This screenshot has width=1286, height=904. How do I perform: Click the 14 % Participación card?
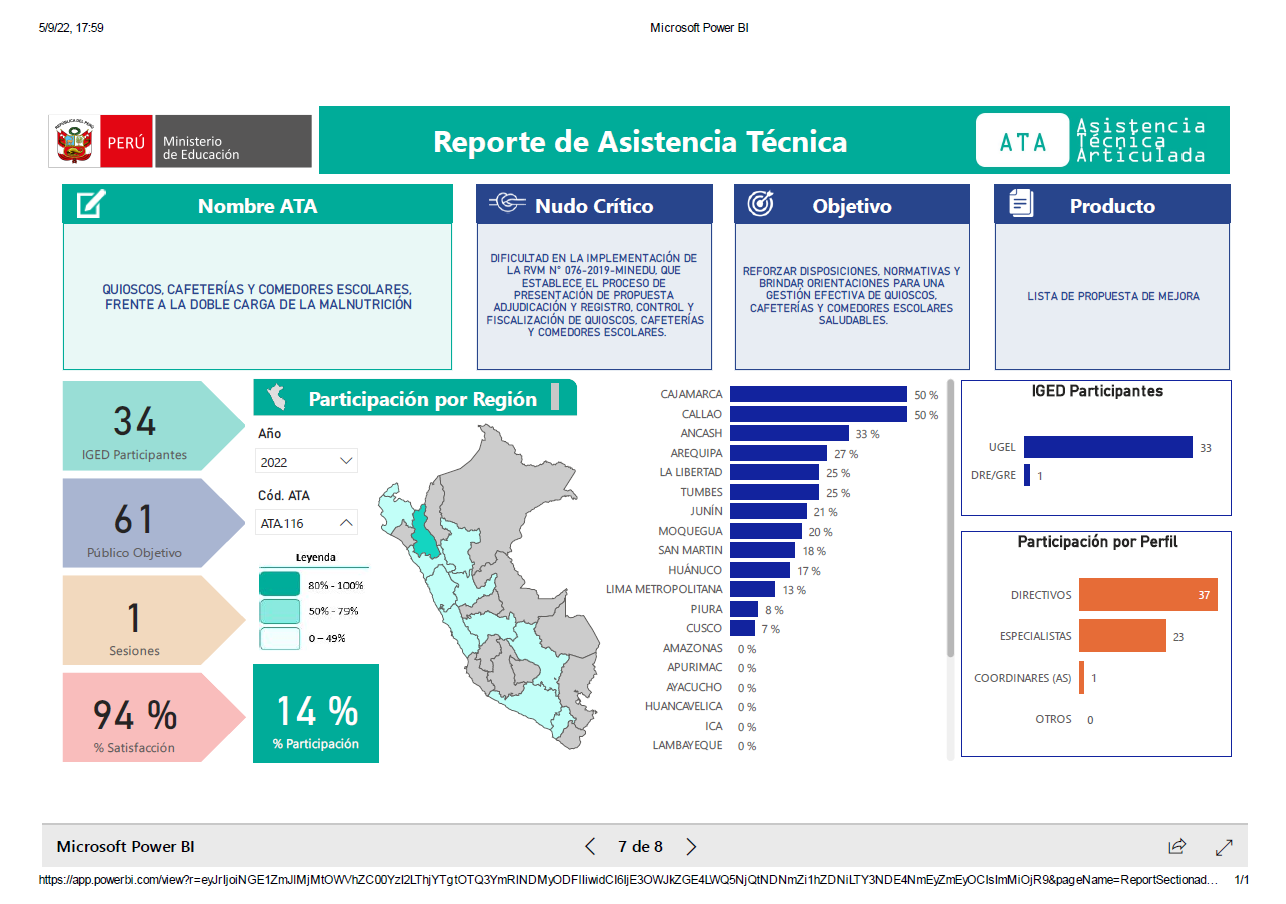tap(316, 713)
